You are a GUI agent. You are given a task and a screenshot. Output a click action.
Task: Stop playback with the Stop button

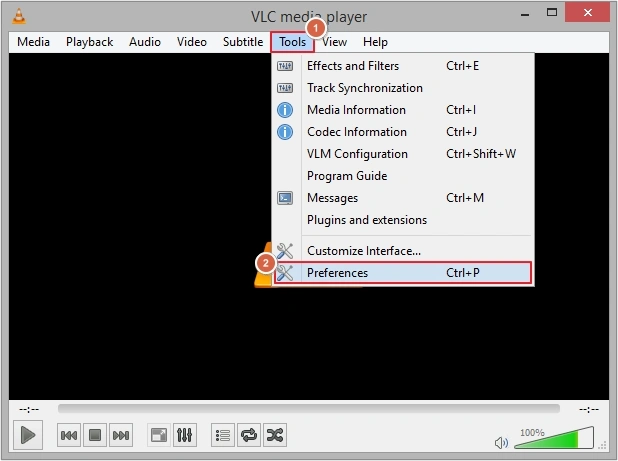click(x=95, y=435)
